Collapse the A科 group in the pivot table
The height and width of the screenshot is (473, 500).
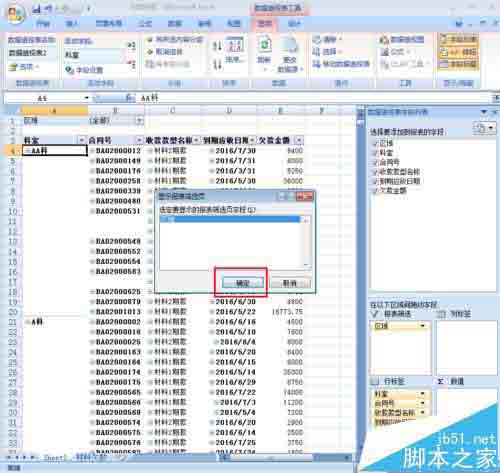click(28, 322)
